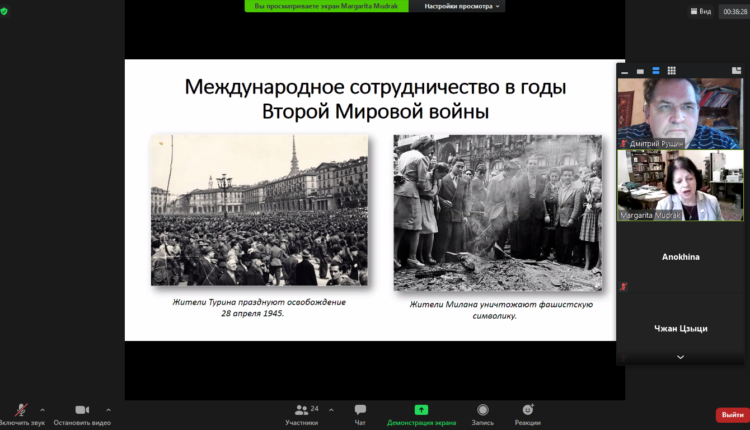Click the side-by-side mode icon in the video panel
The image size is (750, 430).
click(x=736, y=71)
